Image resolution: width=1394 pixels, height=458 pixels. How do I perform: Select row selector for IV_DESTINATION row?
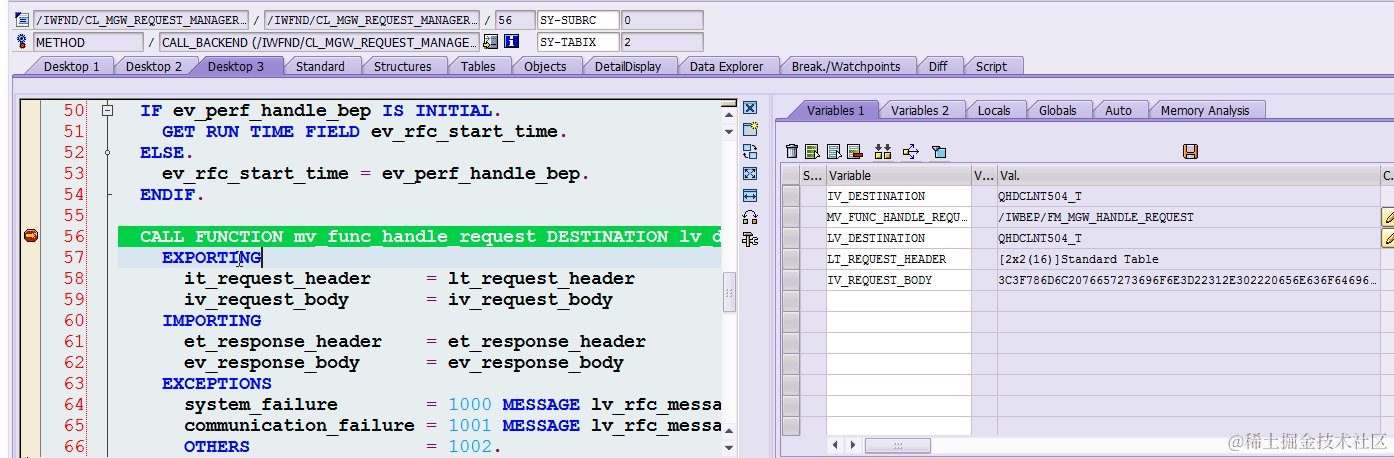coord(791,196)
